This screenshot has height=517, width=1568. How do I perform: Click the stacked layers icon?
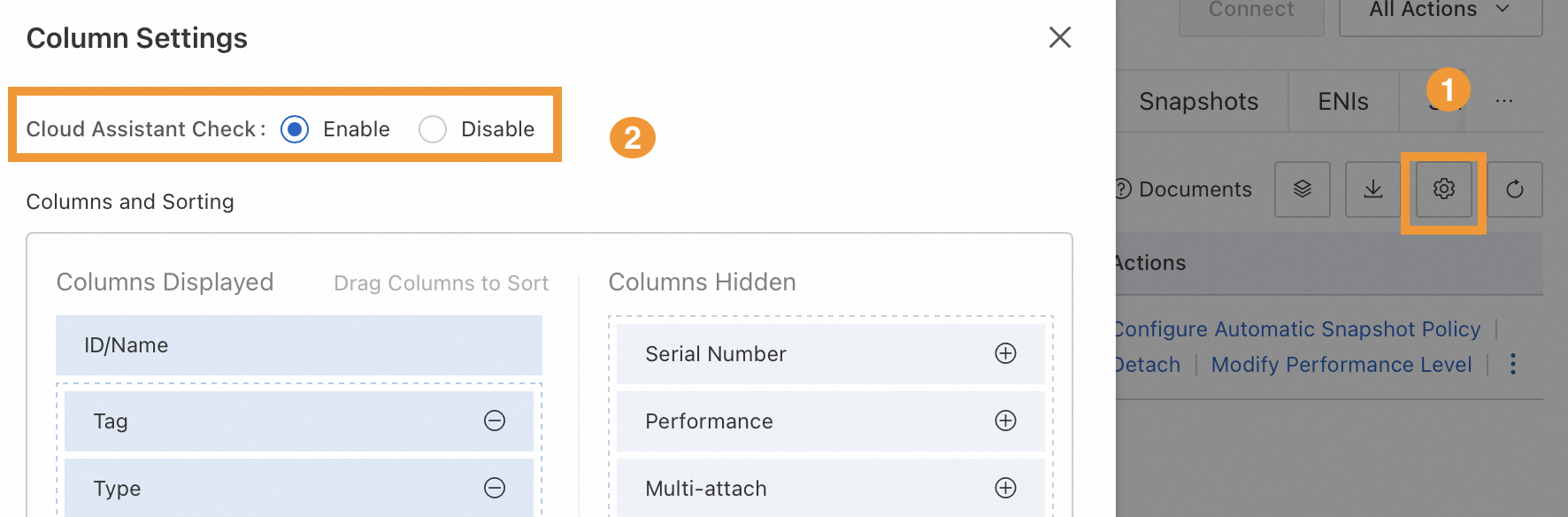tap(1302, 189)
